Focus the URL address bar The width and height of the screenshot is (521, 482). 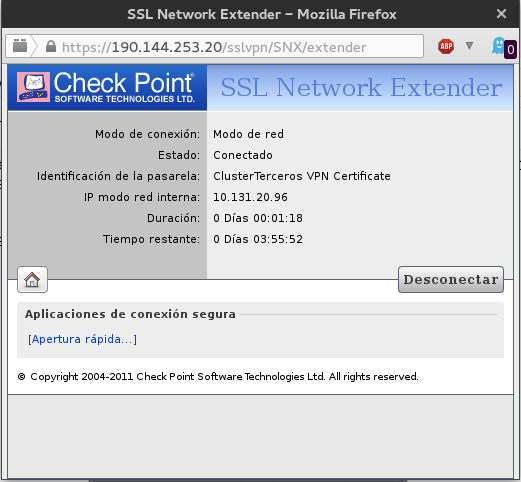coord(214,47)
